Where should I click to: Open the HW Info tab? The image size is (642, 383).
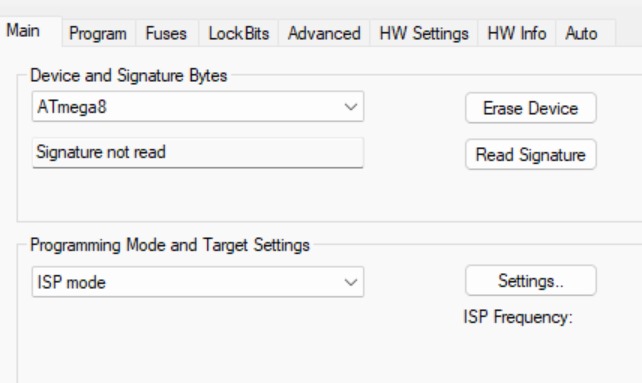tap(517, 34)
